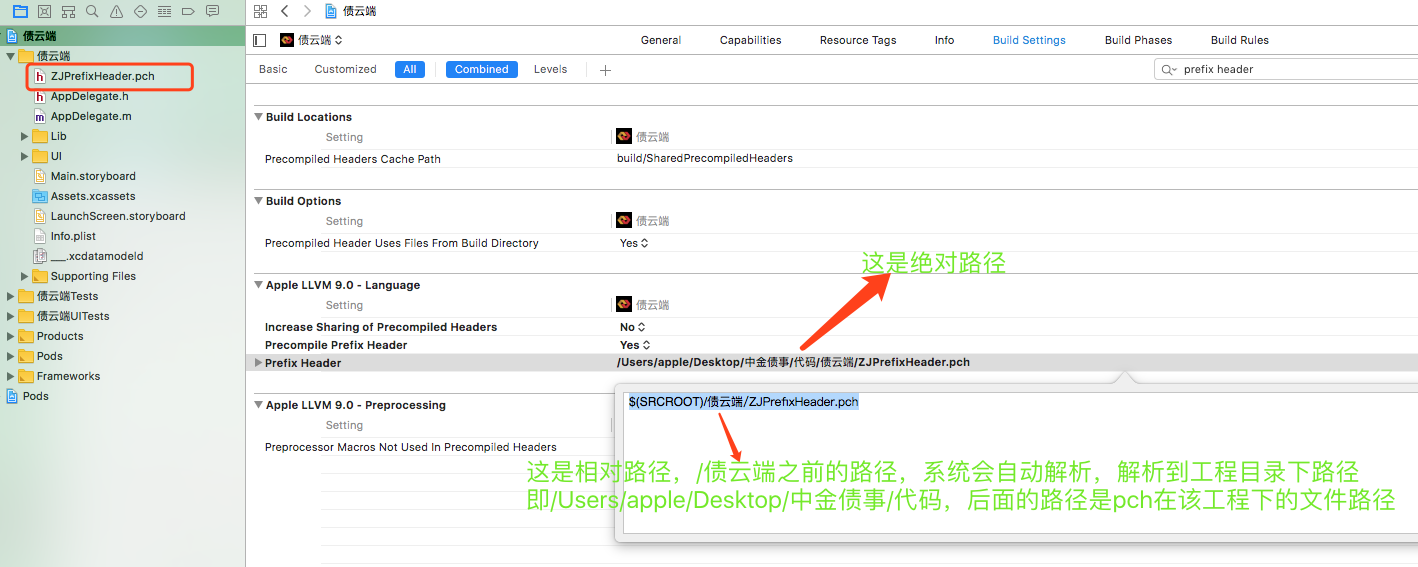Toggle the project and targets list sidebar
1418x567 pixels.
260,40
